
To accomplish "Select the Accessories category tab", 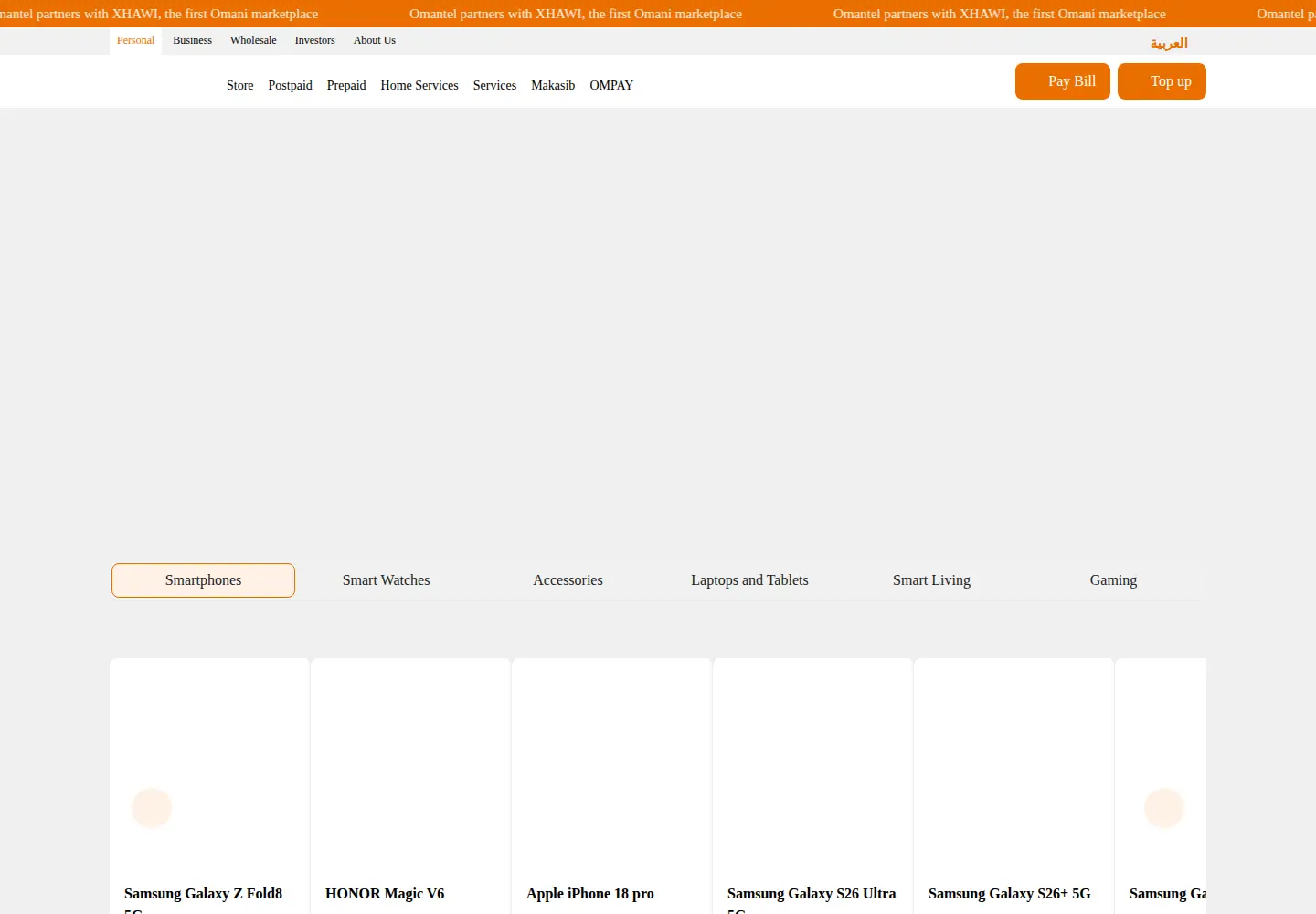I will [568, 580].
